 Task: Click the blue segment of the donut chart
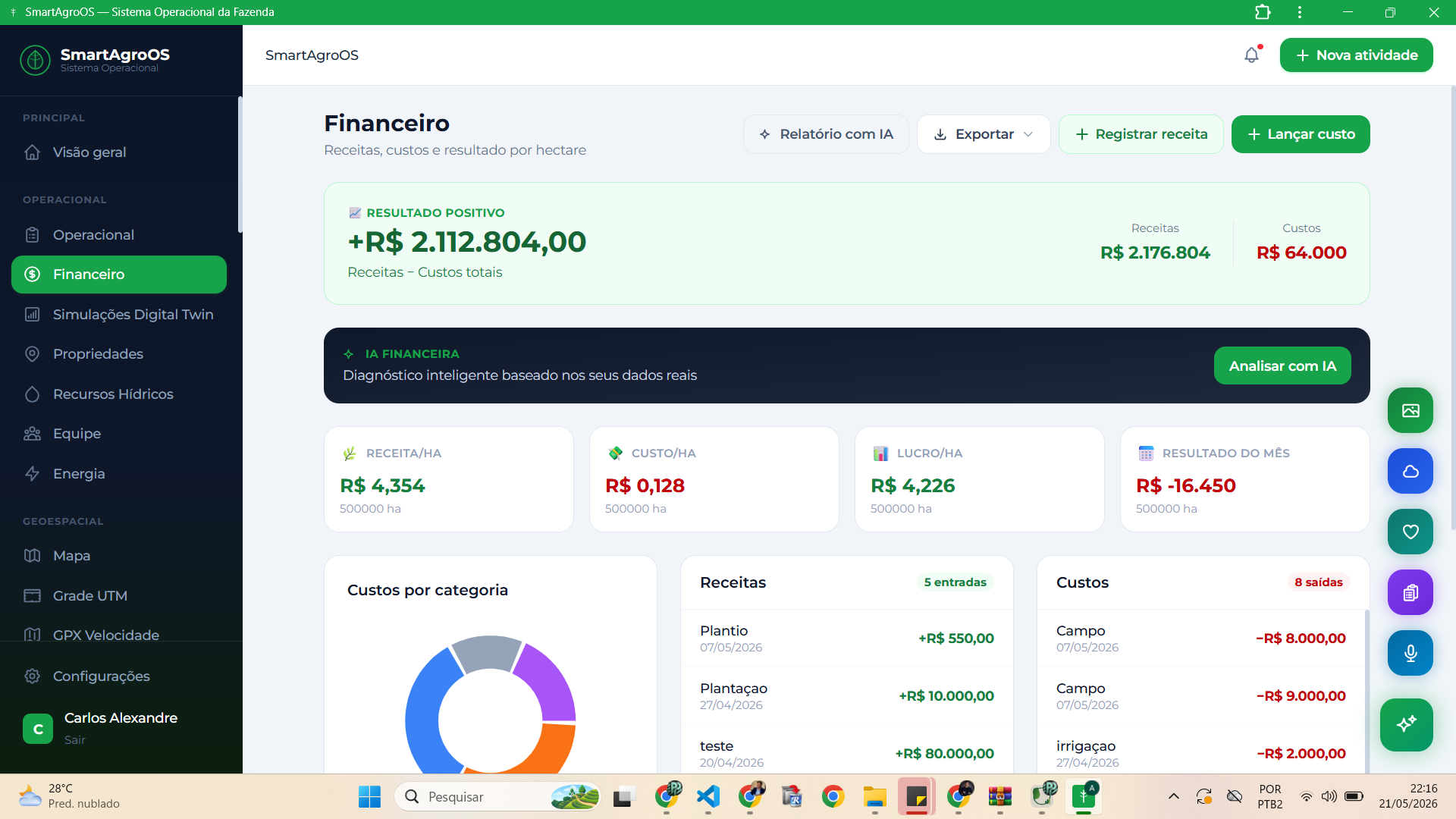pos(422,713)
